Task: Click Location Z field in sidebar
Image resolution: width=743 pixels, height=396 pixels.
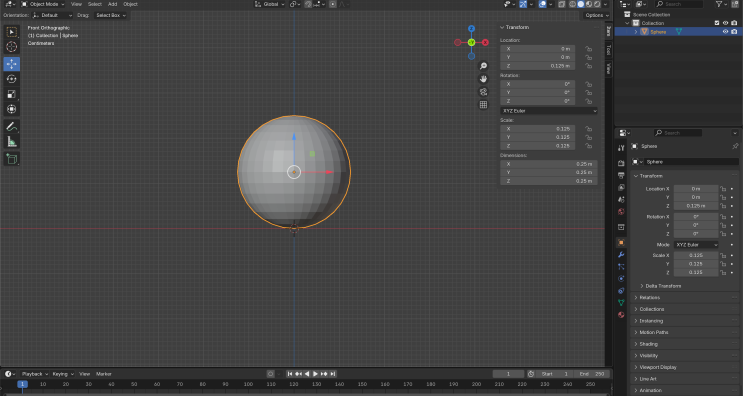Action: [538, 66]
